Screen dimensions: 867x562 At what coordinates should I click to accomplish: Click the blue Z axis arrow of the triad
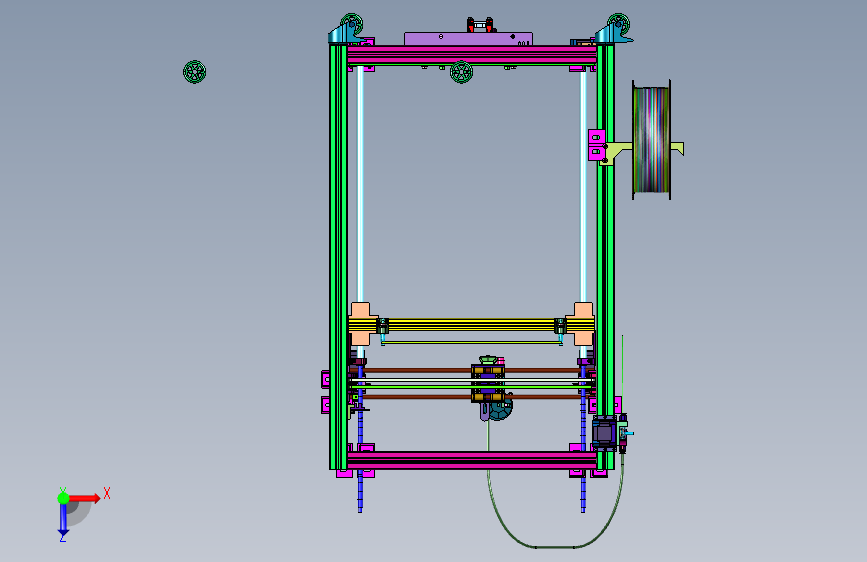tap(63, 520)
